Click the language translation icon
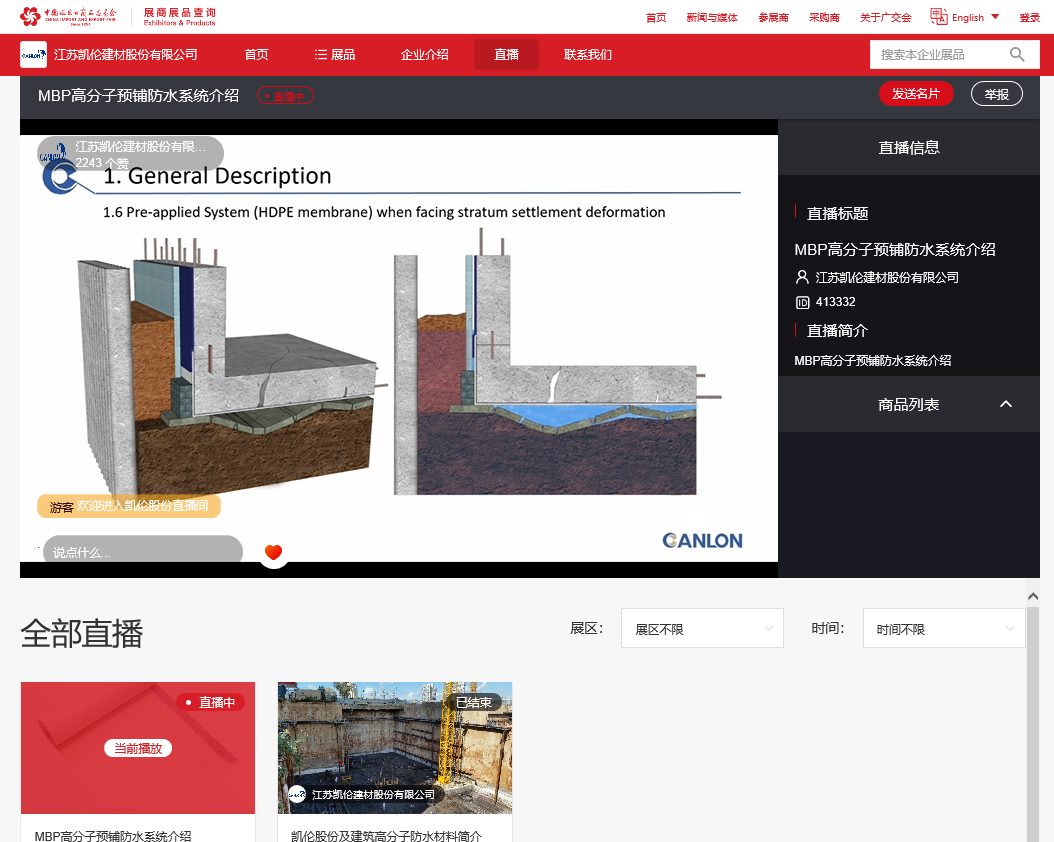This screenshot has height=842, width=1054. [x=938, y=17]
